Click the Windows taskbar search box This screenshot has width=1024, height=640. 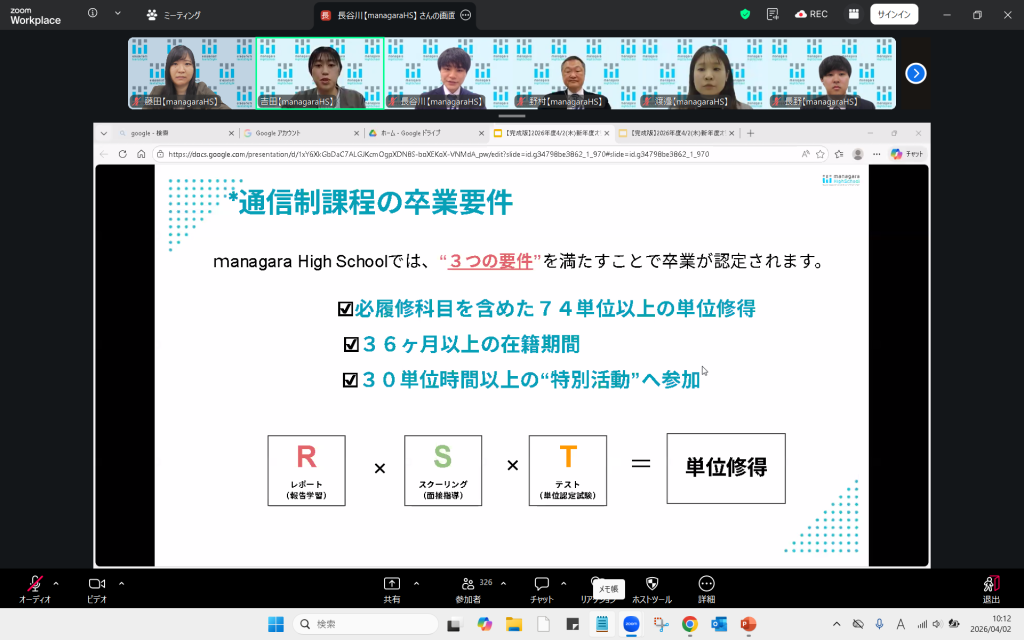[365, 624]
